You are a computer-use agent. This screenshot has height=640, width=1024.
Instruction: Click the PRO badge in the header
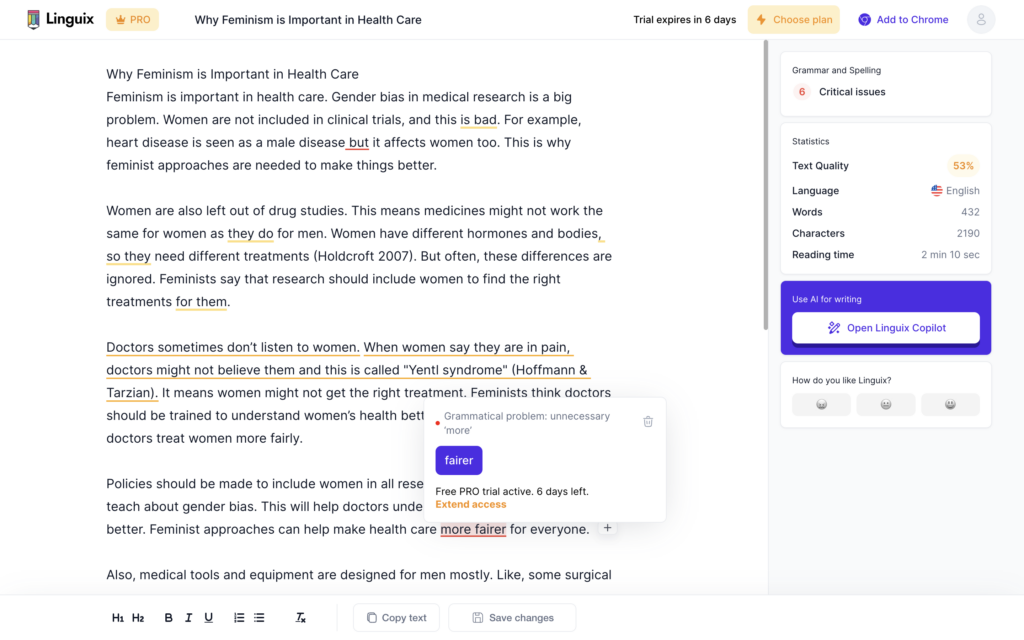132,19
